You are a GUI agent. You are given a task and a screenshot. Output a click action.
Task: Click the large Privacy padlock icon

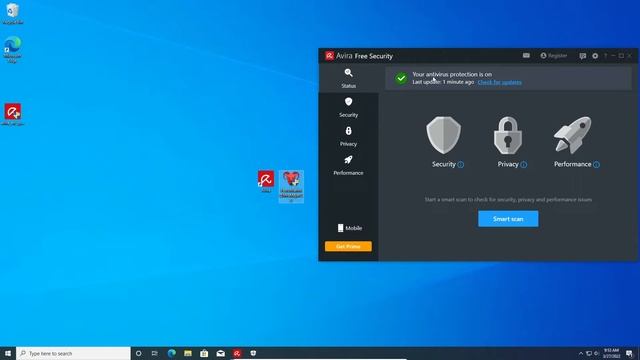click(507, 135)
